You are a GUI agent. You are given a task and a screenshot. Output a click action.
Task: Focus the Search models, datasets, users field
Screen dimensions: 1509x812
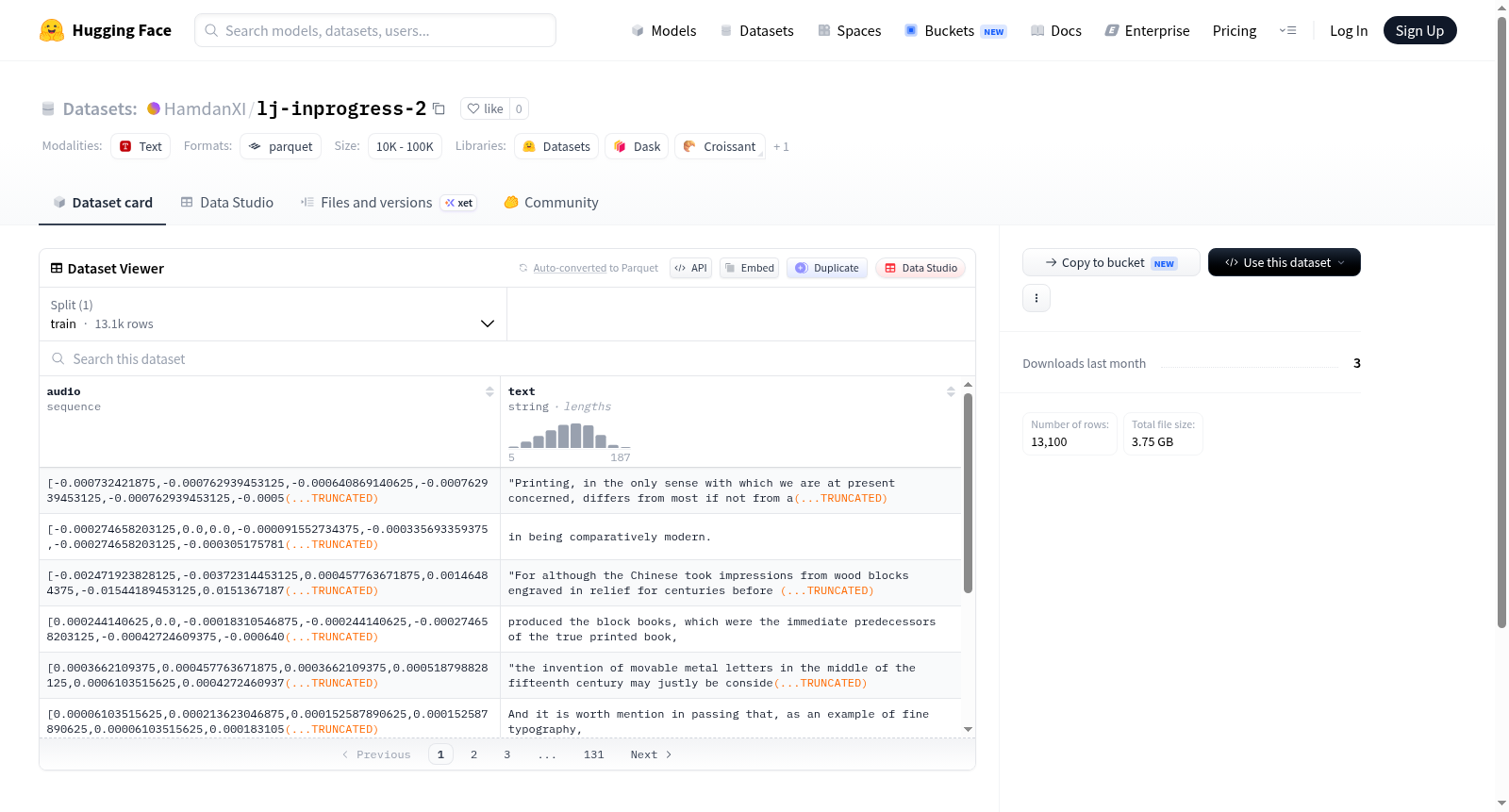pos(375,30)
